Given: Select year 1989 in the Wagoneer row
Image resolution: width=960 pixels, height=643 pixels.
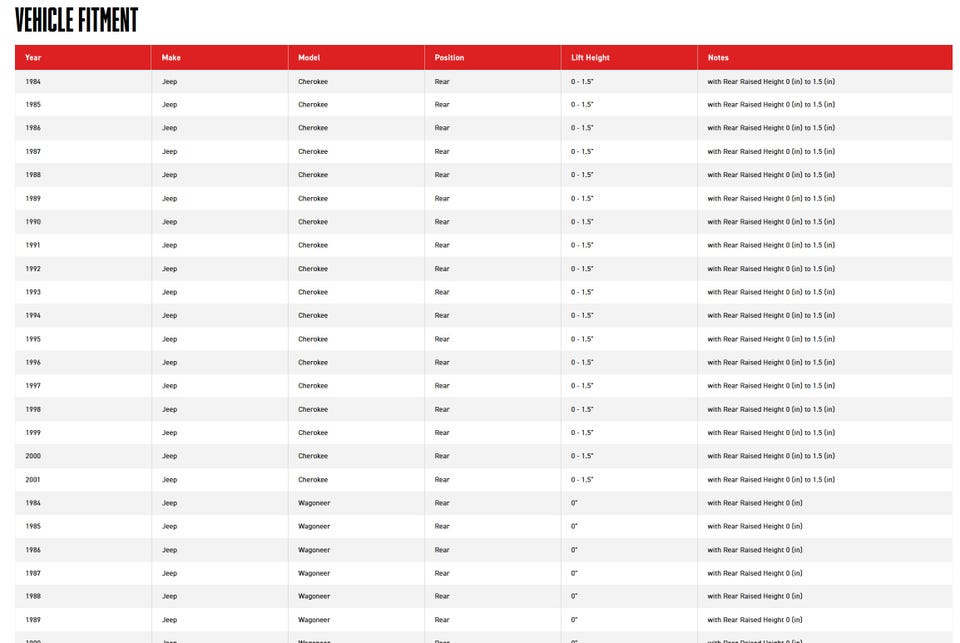Looking at the screenshot, I should click(x=33, y=620).
